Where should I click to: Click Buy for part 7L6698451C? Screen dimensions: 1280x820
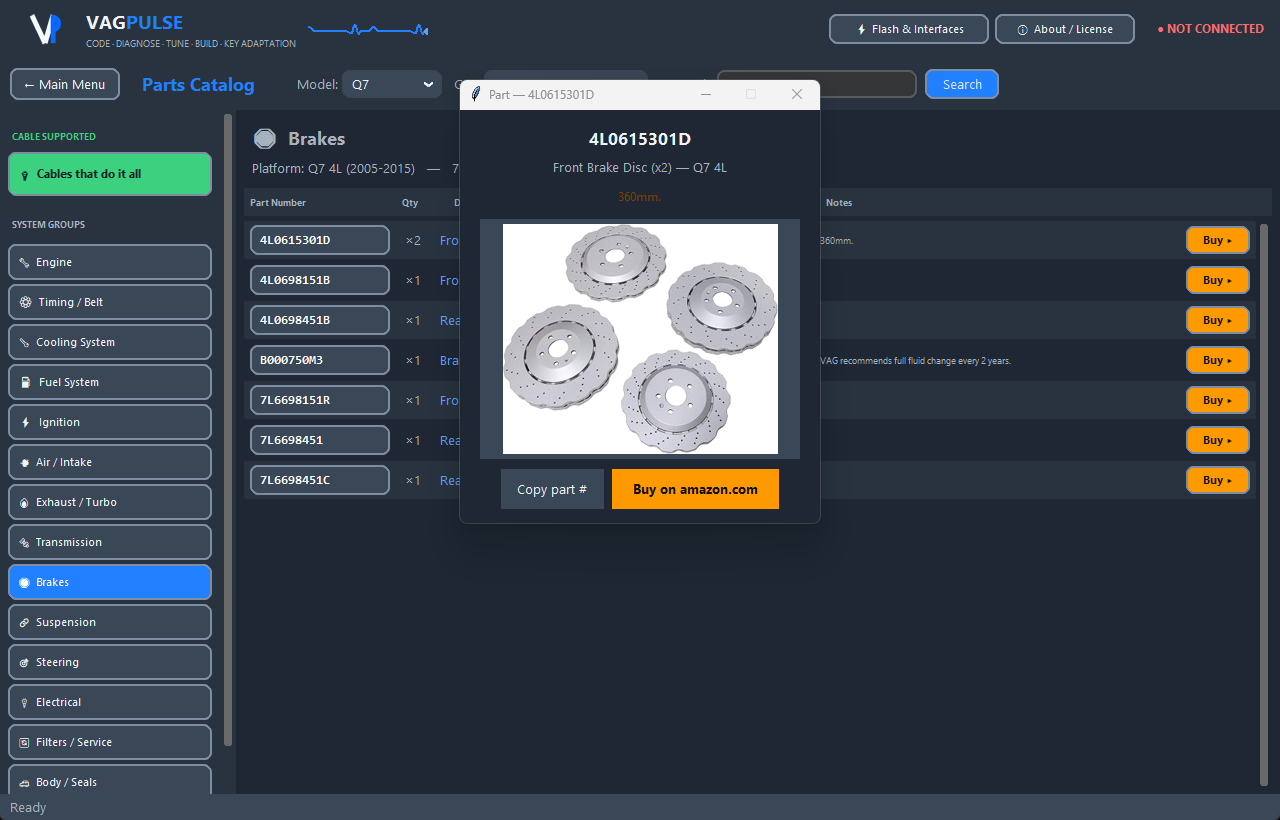click(1218, 480)
